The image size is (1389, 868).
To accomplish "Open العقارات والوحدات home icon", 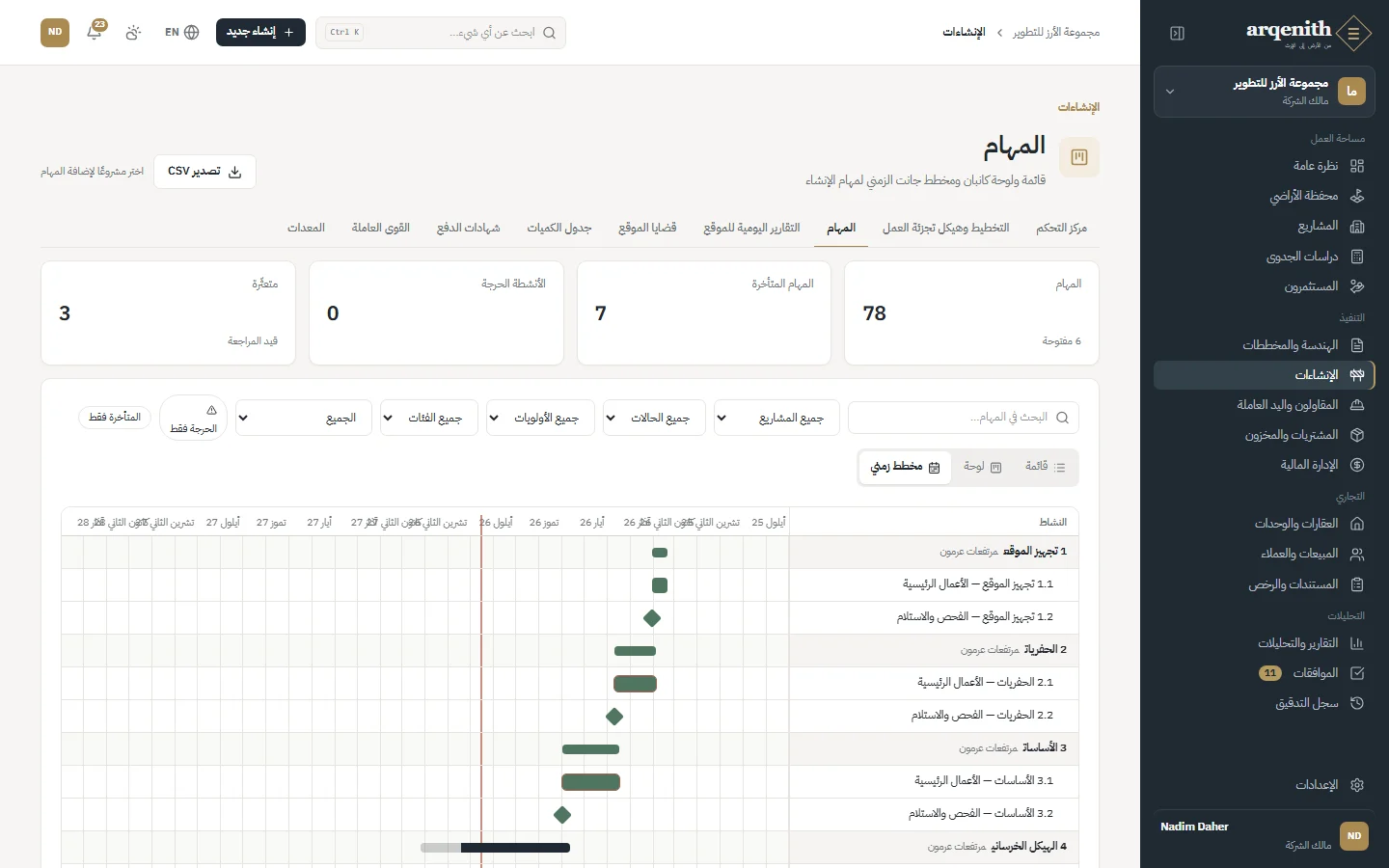I will (x=1357, y=524).
